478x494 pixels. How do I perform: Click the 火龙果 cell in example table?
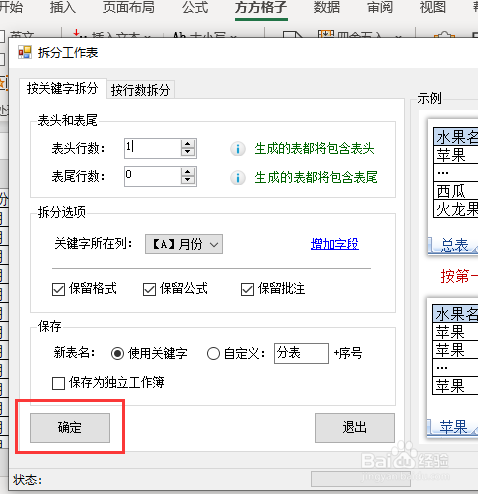[455, 210]
